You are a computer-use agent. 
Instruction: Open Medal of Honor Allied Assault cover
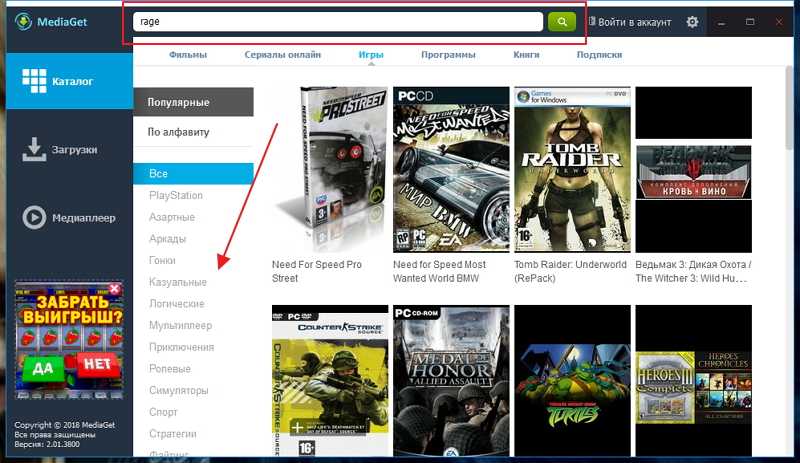point(451,380)
